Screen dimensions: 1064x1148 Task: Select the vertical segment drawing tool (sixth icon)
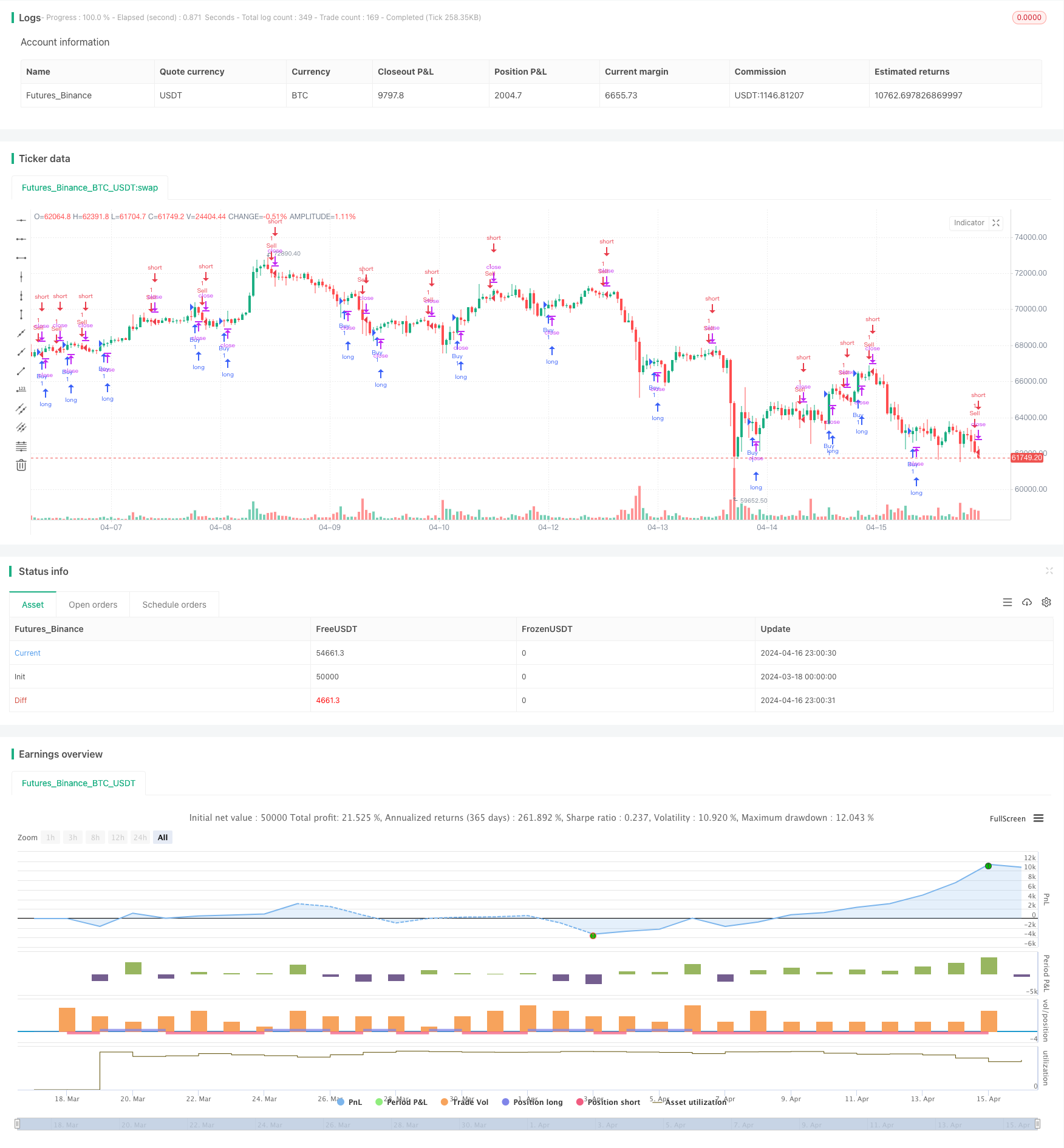(21, 314)
